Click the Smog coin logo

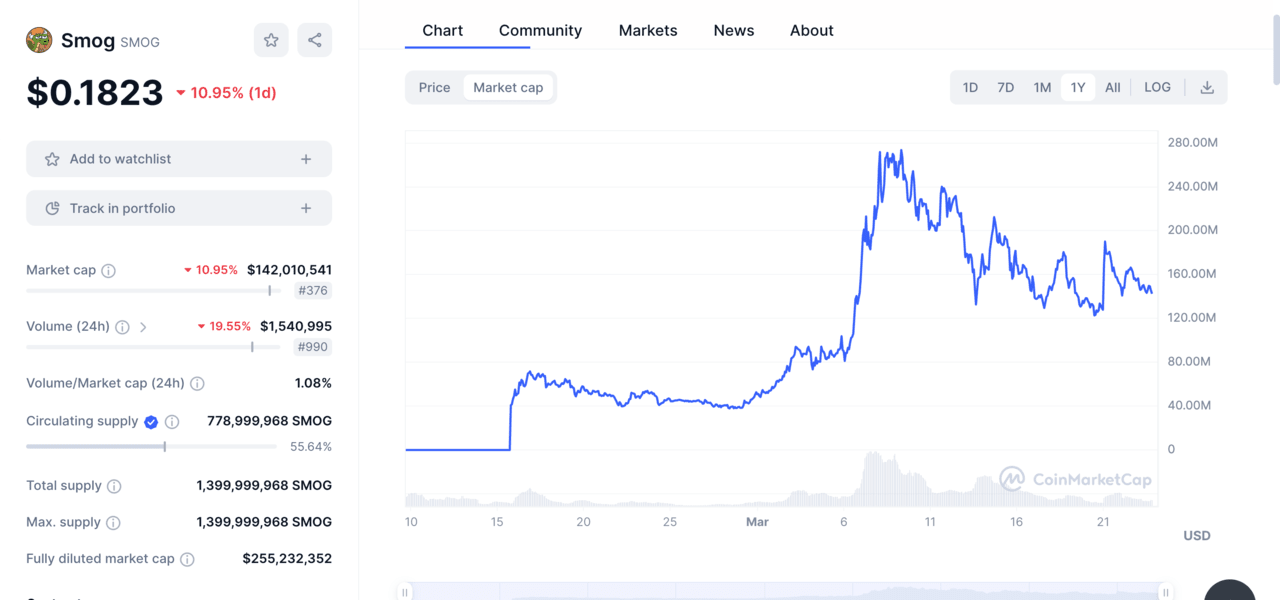click(x=39, y=40)
